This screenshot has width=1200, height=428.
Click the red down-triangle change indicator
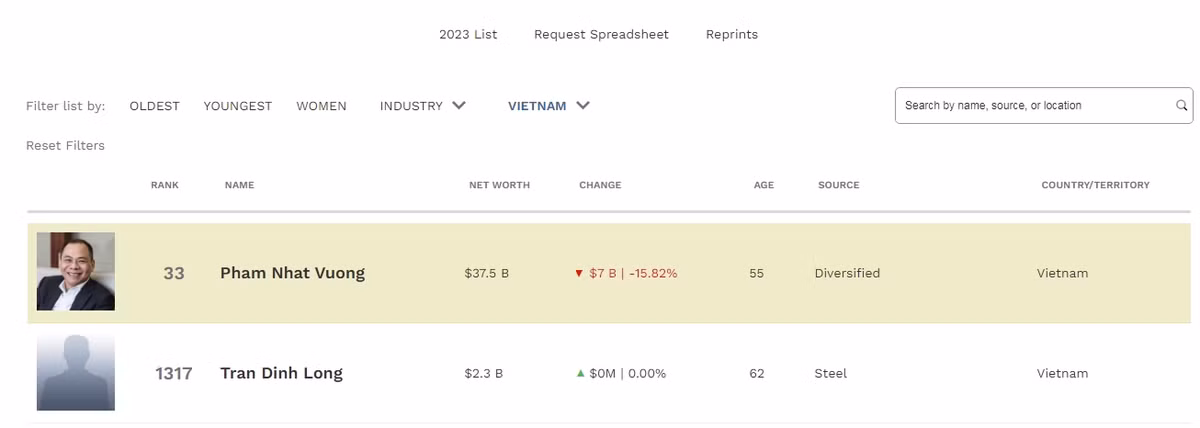pos(578,273)
